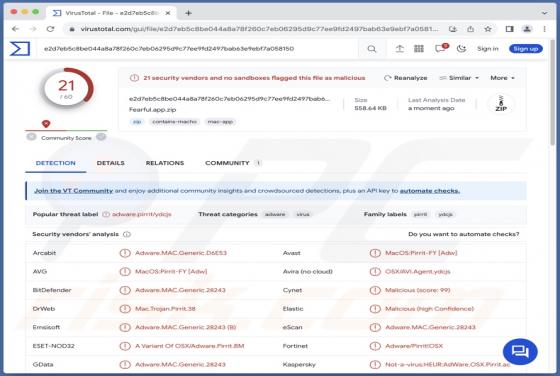Select the Adware/Pirrit!OSX Fortinet result

click(x=414, y=346)
